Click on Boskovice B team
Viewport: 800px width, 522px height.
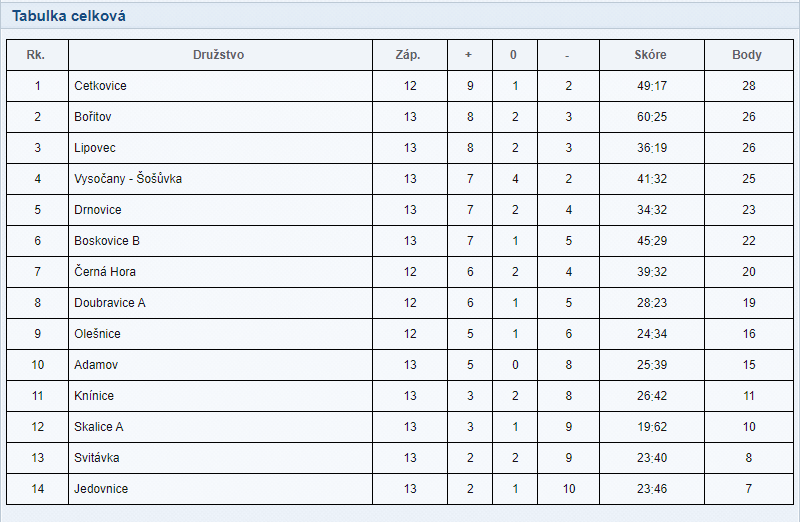(107, 241)
